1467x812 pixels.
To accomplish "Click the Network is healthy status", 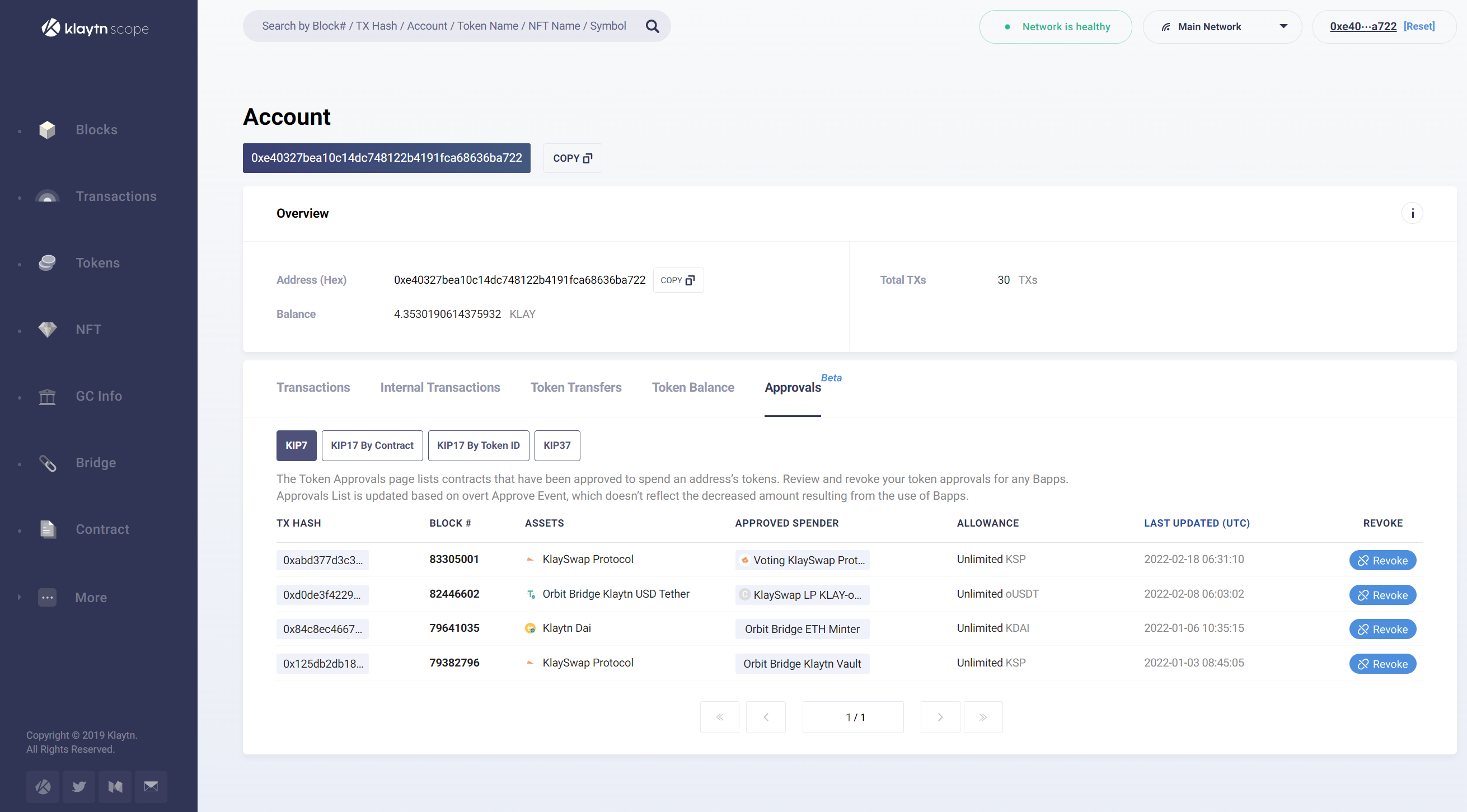I will pos(1055,27).
